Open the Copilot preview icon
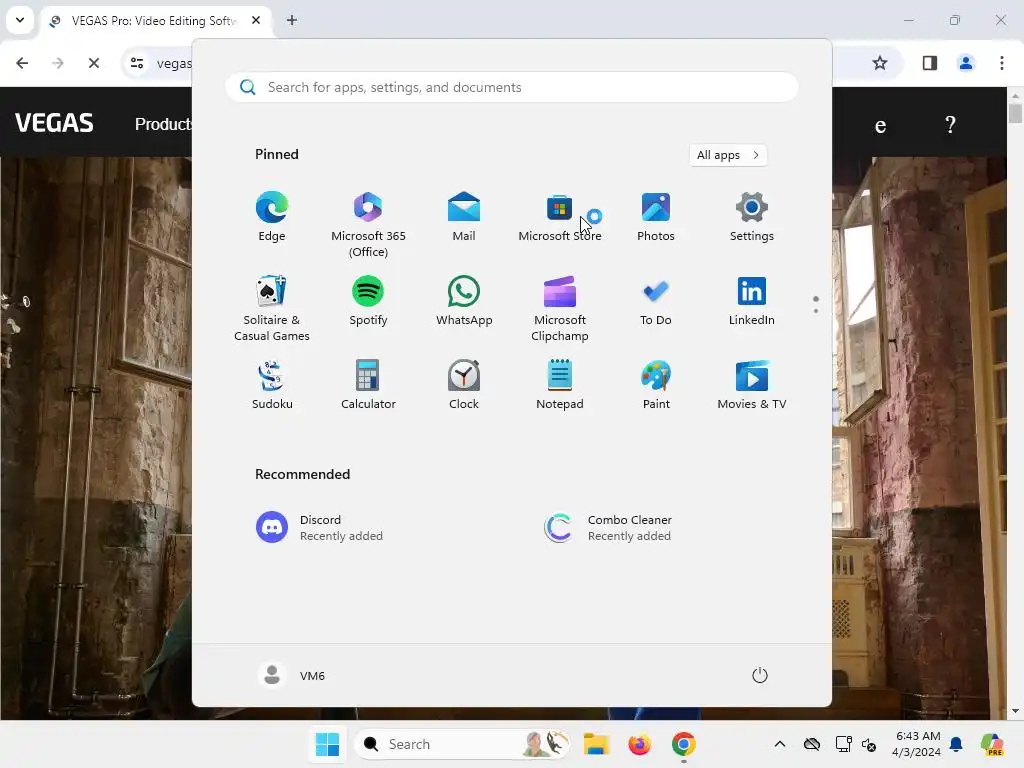1024x768 pixels. pyautogui.click(x=992, y=744)
